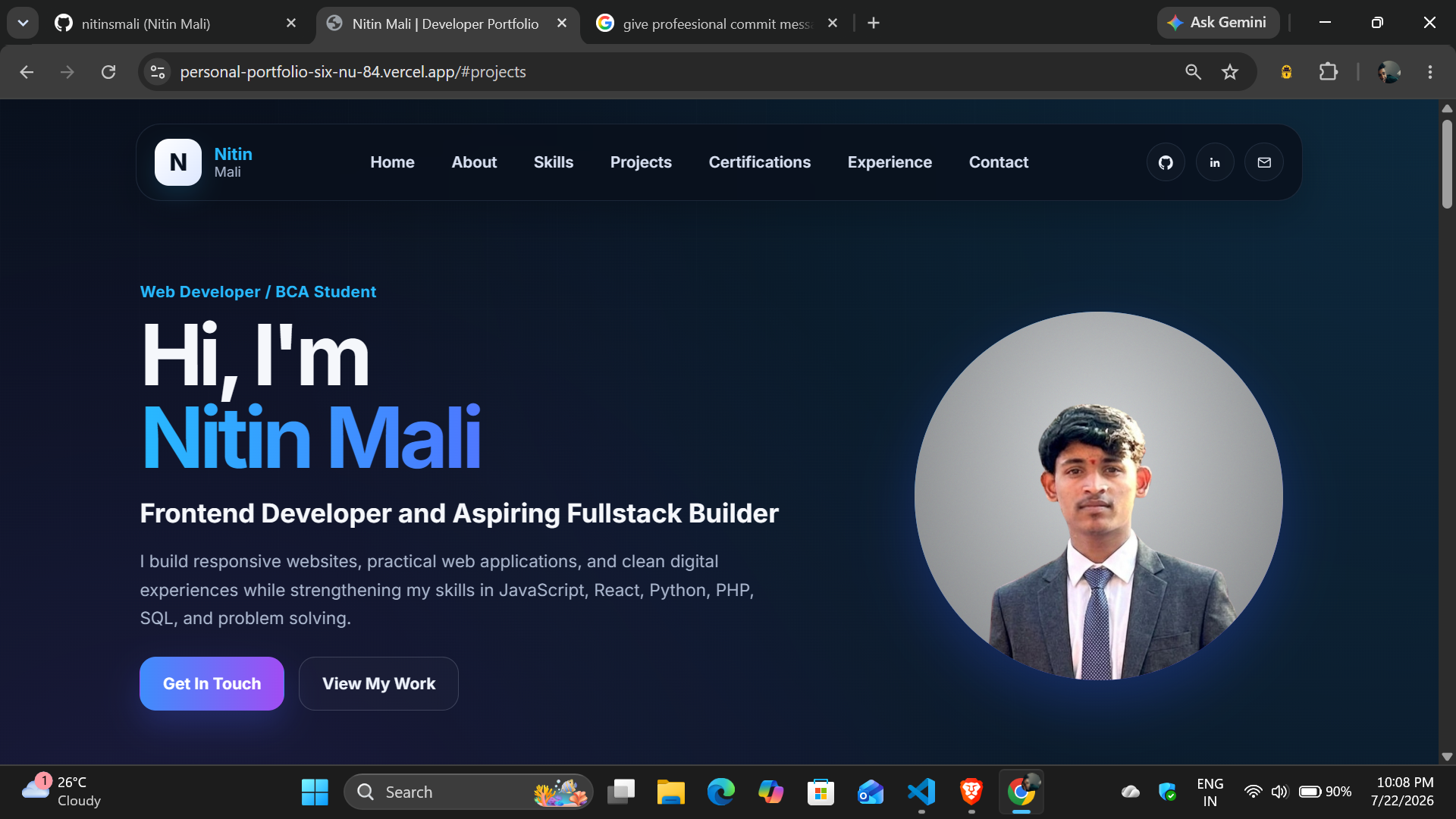This screenshot has width=1456, height=819.
Task: Go to Home section in navbar
Action: [x=392, y=162]
